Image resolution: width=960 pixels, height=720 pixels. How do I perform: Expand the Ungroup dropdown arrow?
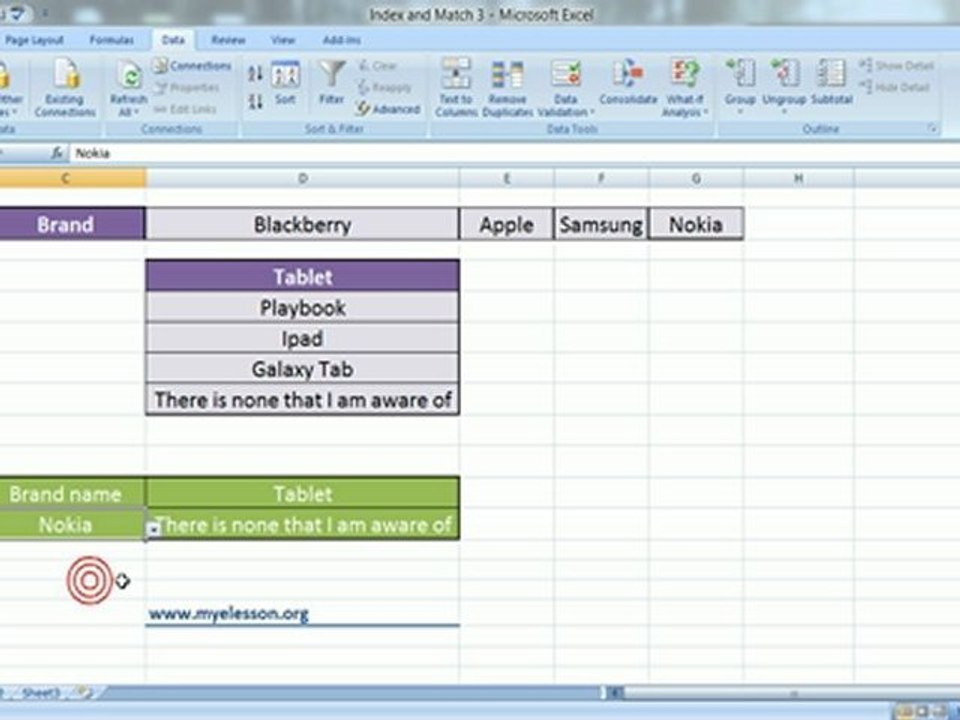click(x=784, y=112)
